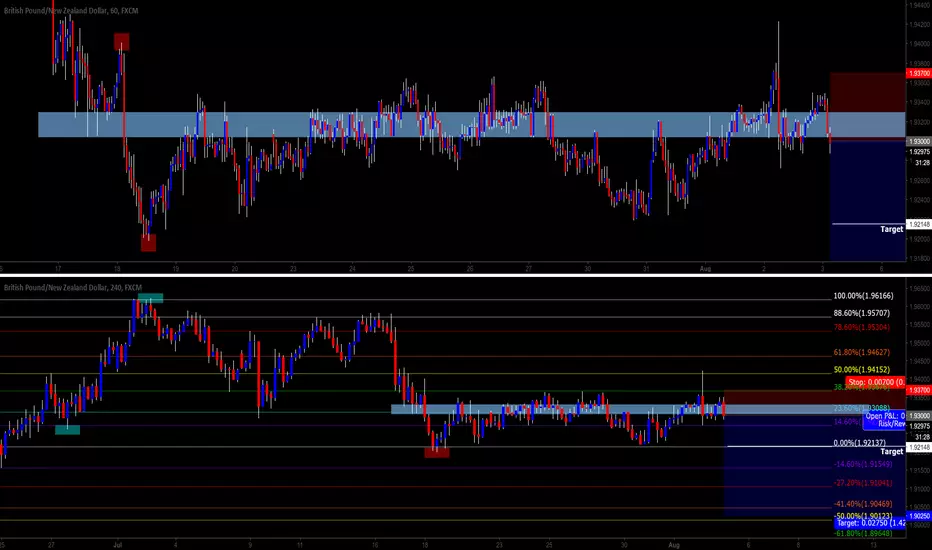
Task: Click the blue Target: 0.02750 label
Action: 870,523
